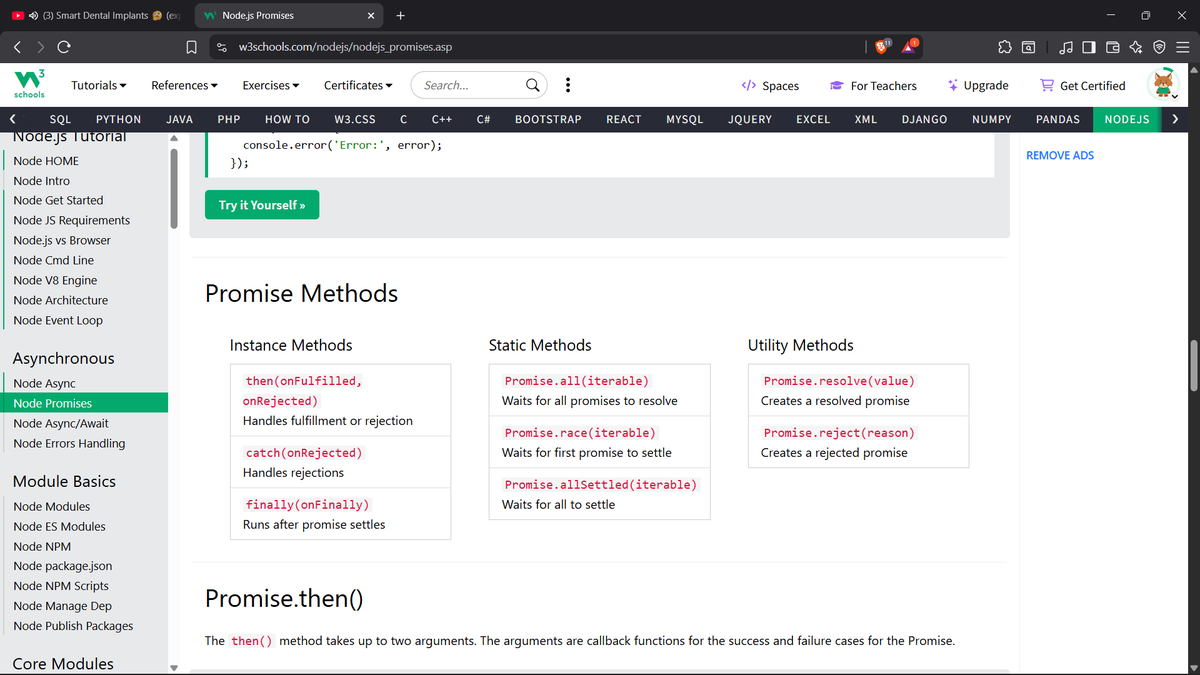Open the browser hamburger main menu
This screenshot has height=675, width=1200.
point(1181,47)
